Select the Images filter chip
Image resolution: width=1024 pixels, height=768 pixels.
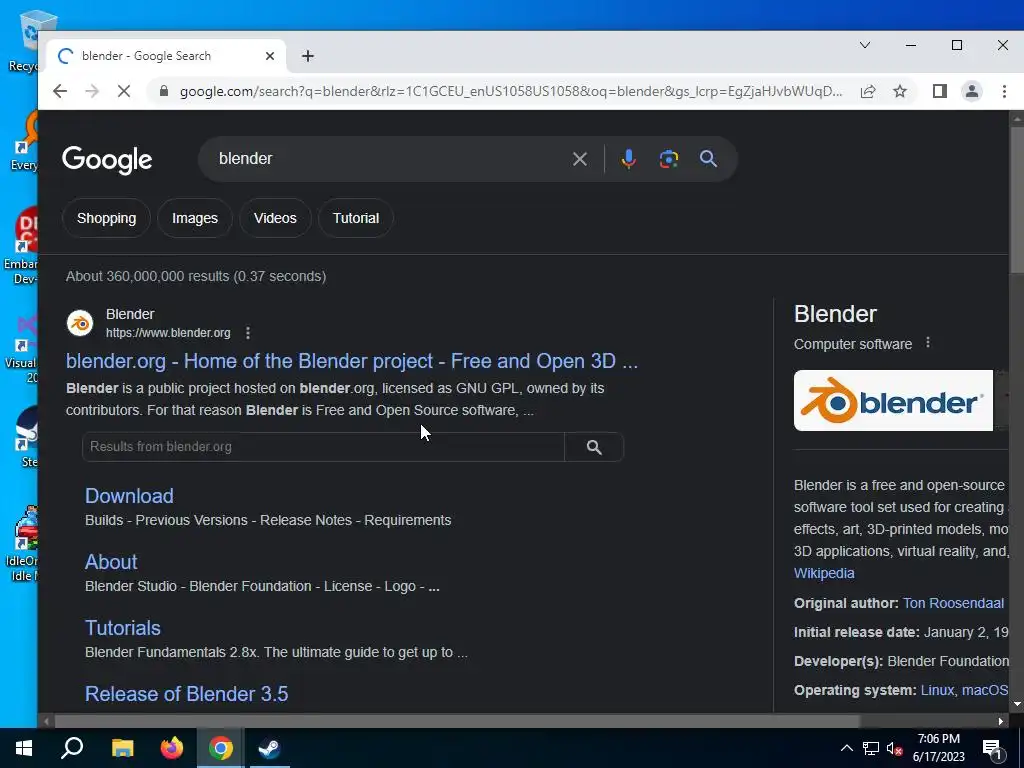coord(195,218)
